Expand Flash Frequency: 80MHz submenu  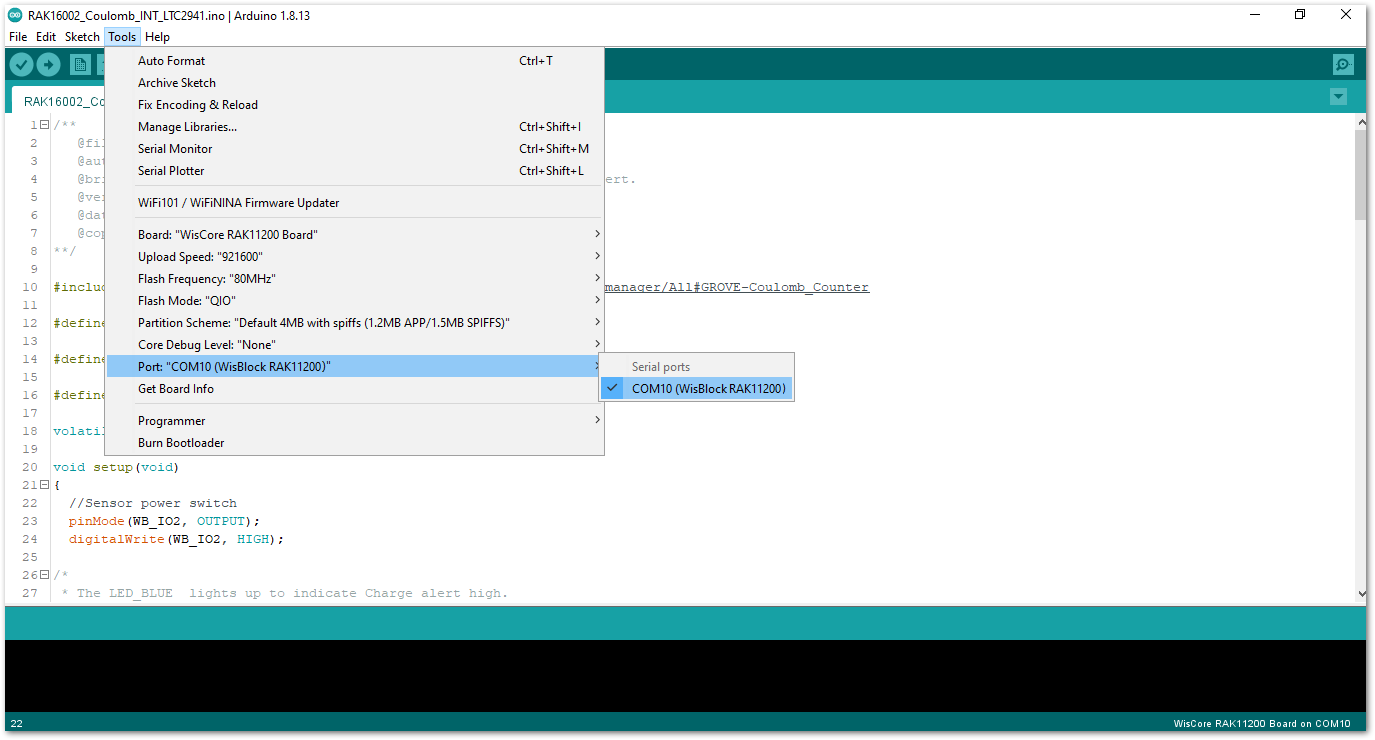(355, 279)
